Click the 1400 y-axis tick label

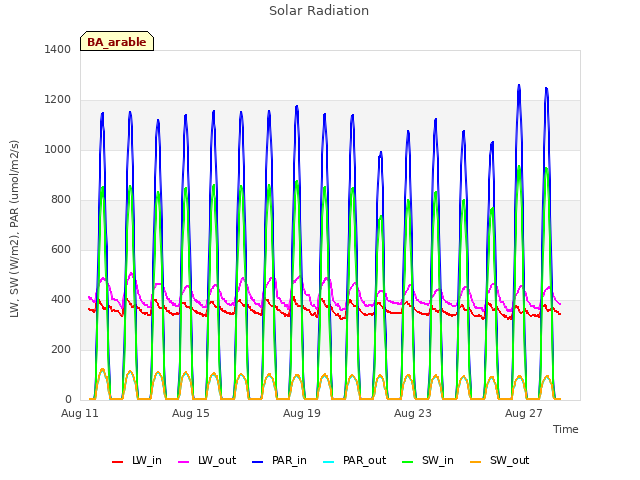click(x=58, y=49)
